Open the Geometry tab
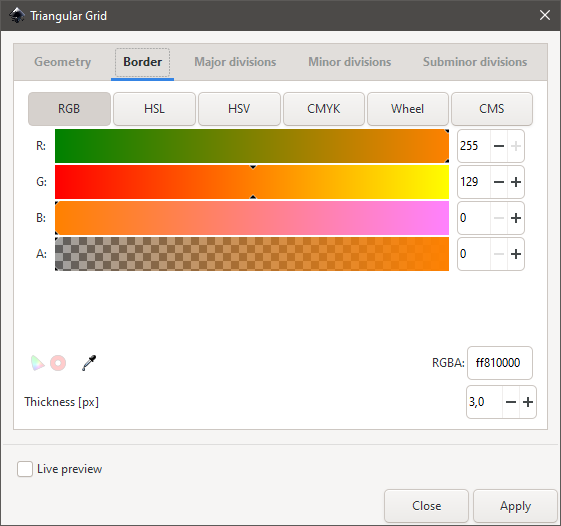Image resolution: width=561 pixels, height=526 pixels. pyautogui.click(x=63, y=62)
